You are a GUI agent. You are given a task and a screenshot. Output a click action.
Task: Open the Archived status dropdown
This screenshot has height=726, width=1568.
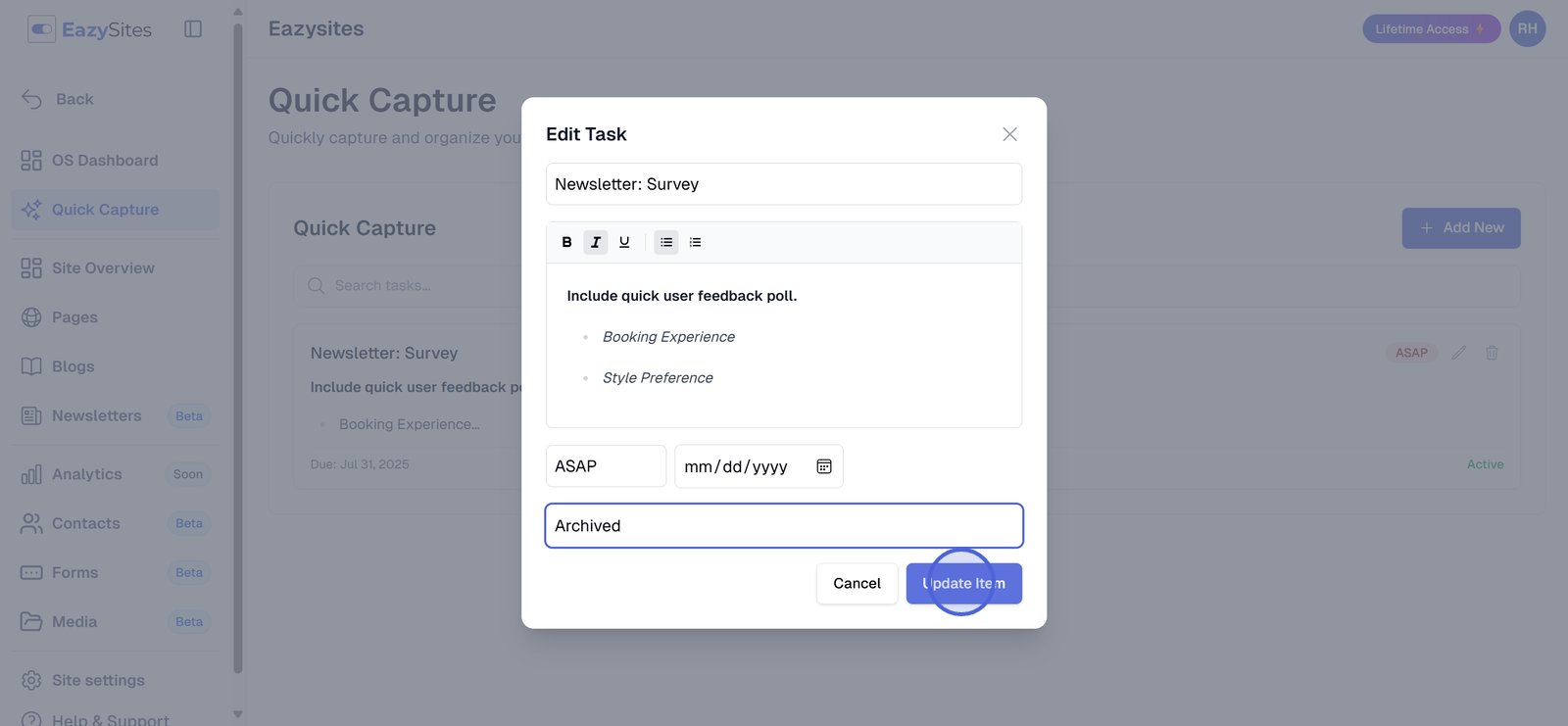784,526
